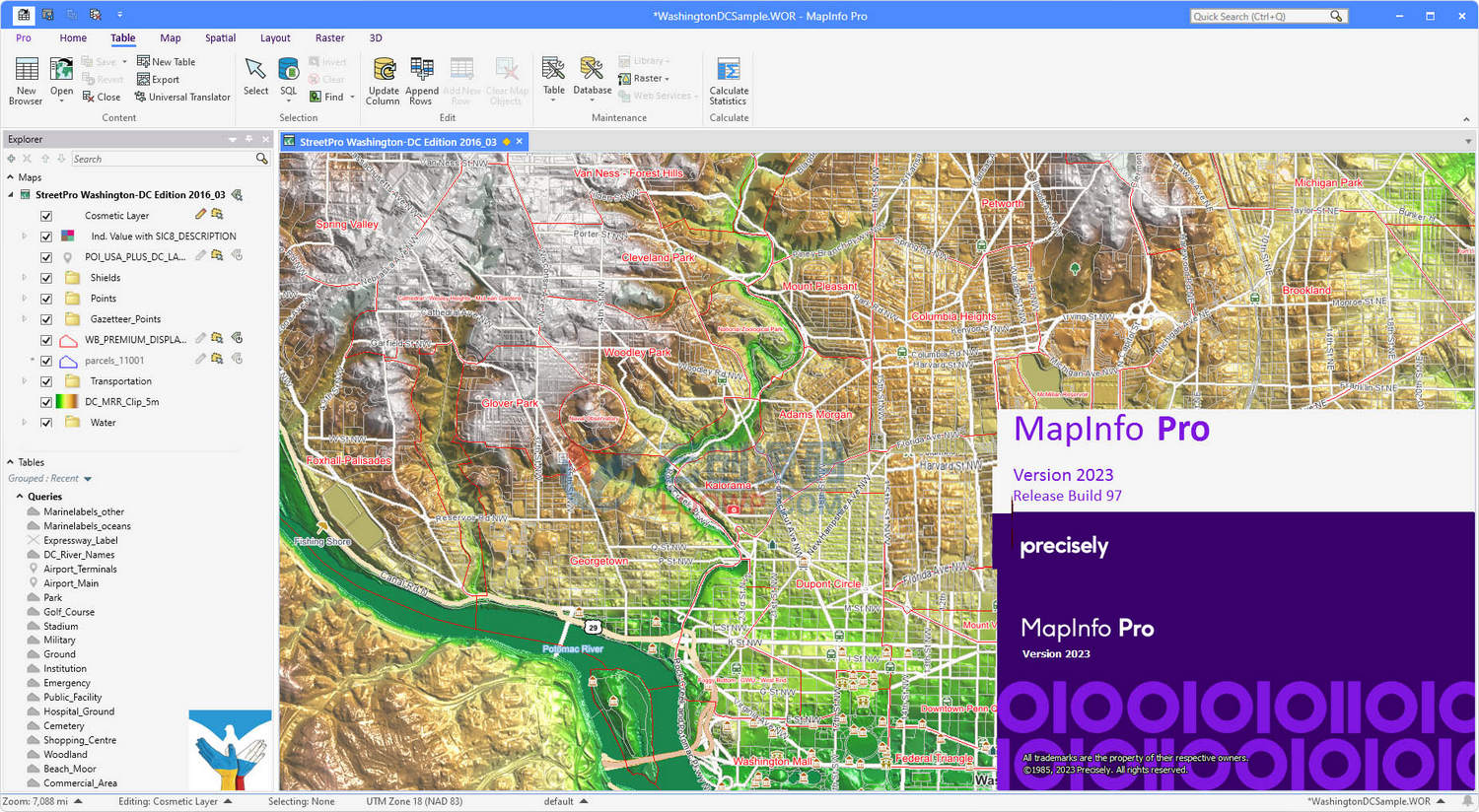Viewport: 1479px width, 812px height.
Task: Click the notification bell in status bar
Action: (x=1467, y=801)
